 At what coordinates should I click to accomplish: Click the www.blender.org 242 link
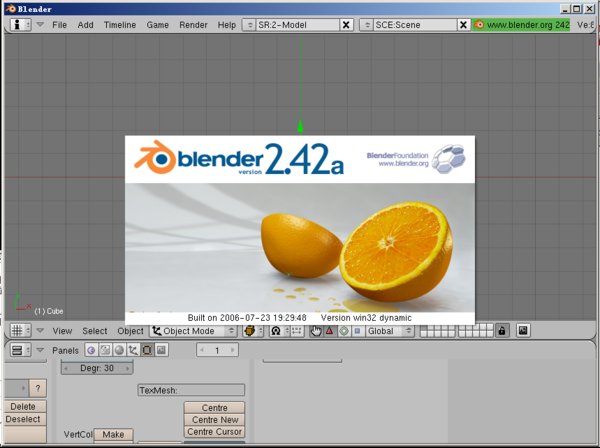tap(521, 25)
